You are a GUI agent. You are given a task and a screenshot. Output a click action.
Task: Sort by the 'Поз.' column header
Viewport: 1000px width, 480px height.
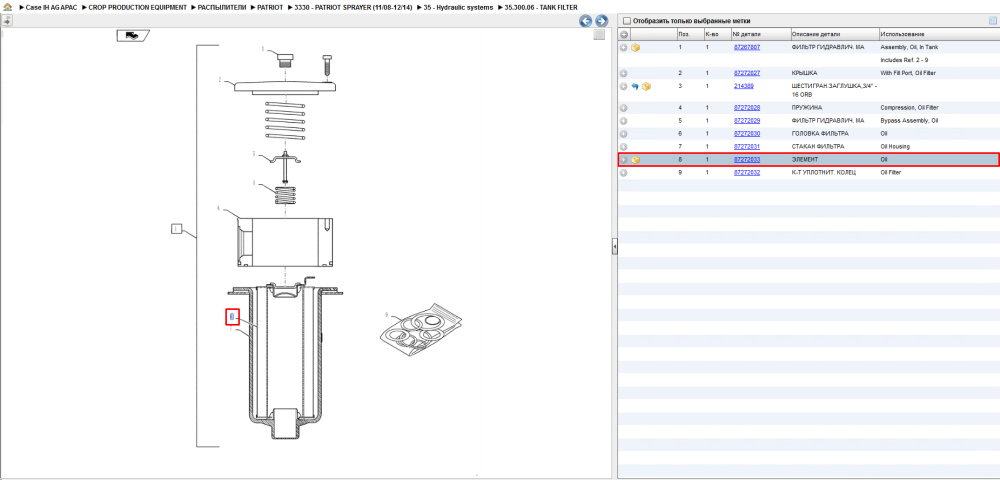tap(689, 34)
